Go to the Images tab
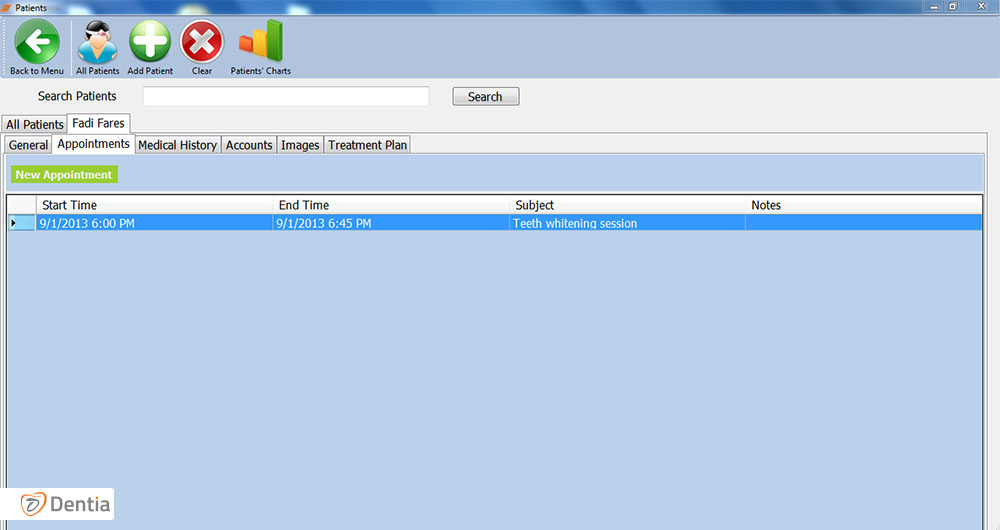Screen dimensions: 1000x530 pyautogui.click(x=300, y=145)
